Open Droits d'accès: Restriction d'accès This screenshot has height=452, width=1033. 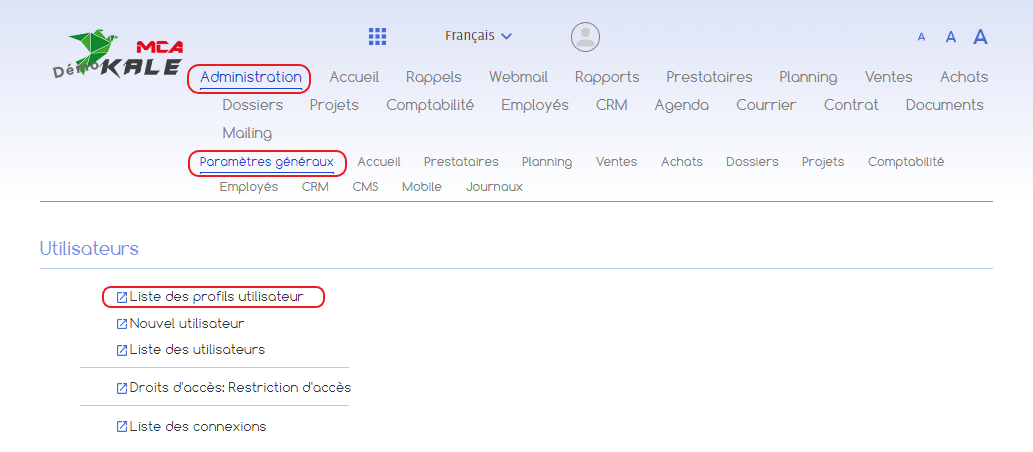[x=240, y=388]
